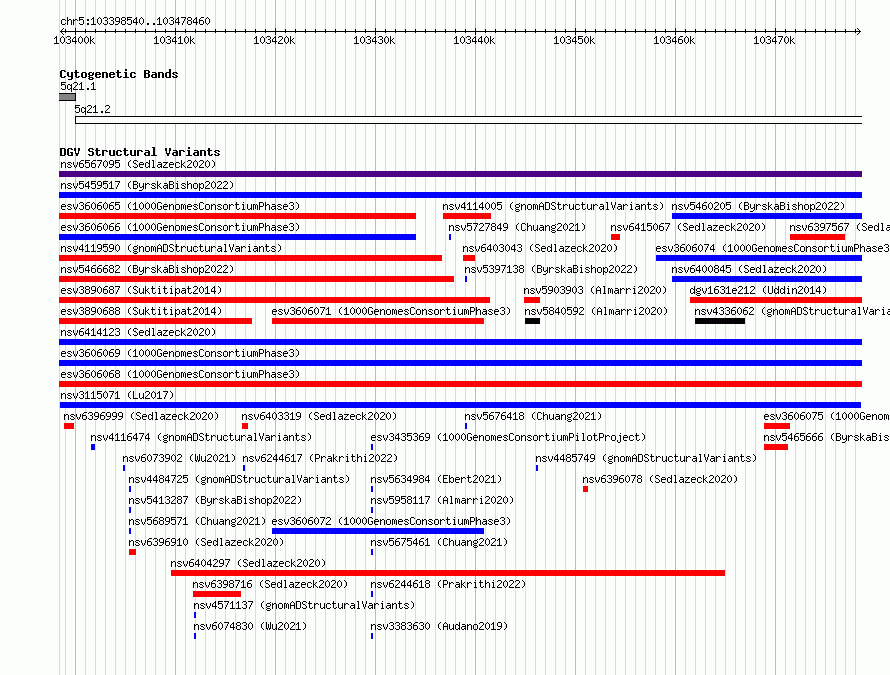Open the nsv4571137 (gnomADStructuralVariants) label
The height and width of the screenshot is (675, 890).
(x=304, y=605)
